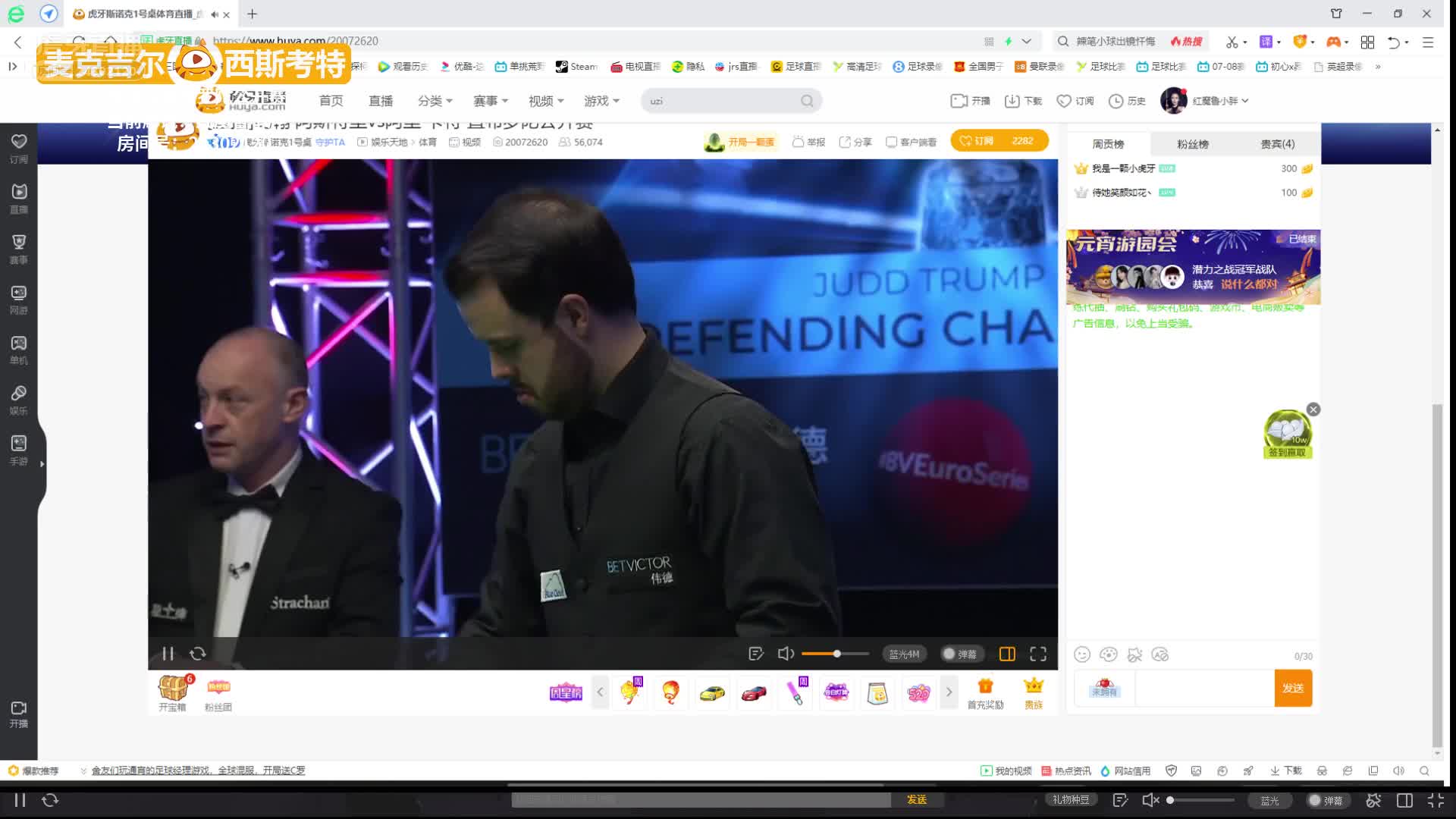Mute the player volume speaker icon

[x=786, y=654]
